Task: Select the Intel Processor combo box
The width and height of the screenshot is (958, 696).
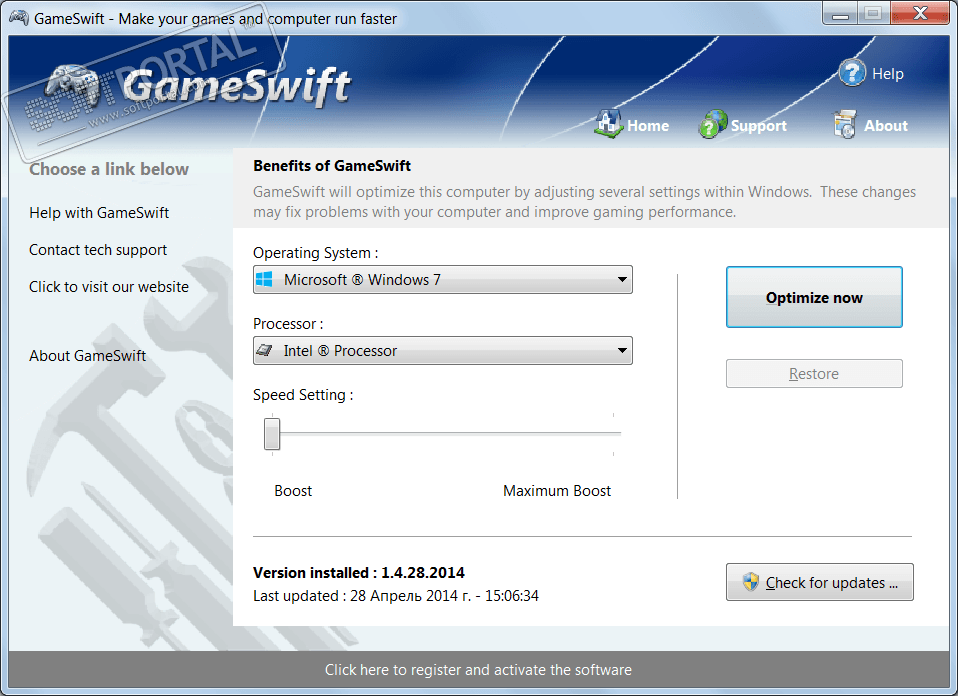Action: click(442, 351)
